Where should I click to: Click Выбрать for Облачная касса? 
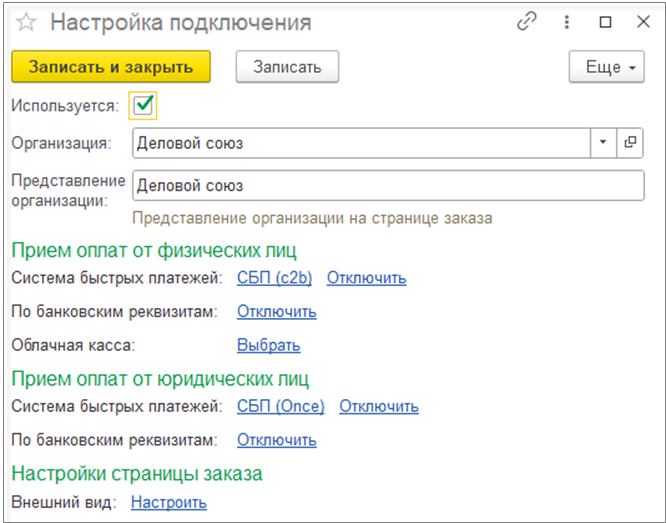coord(268,345)
